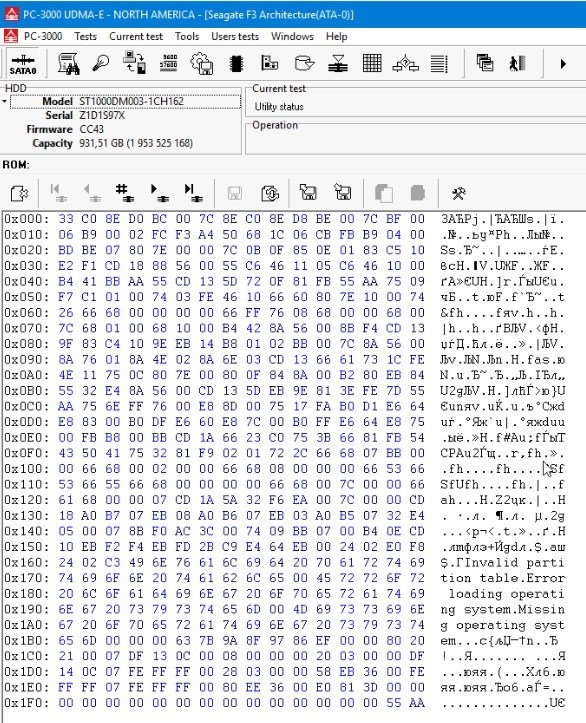
Task: Open the Help menu
Action: click(336, 36)
